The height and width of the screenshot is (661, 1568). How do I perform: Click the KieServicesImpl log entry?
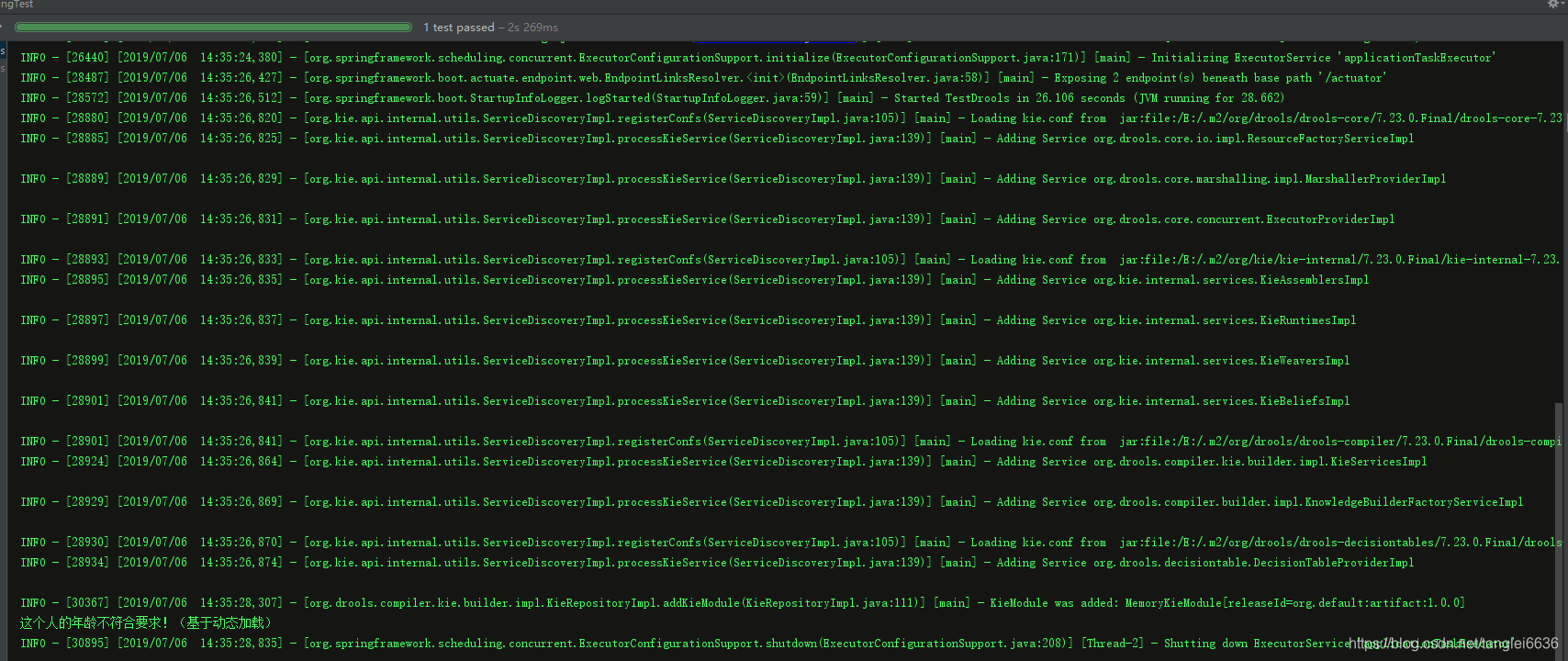(723, 462)
